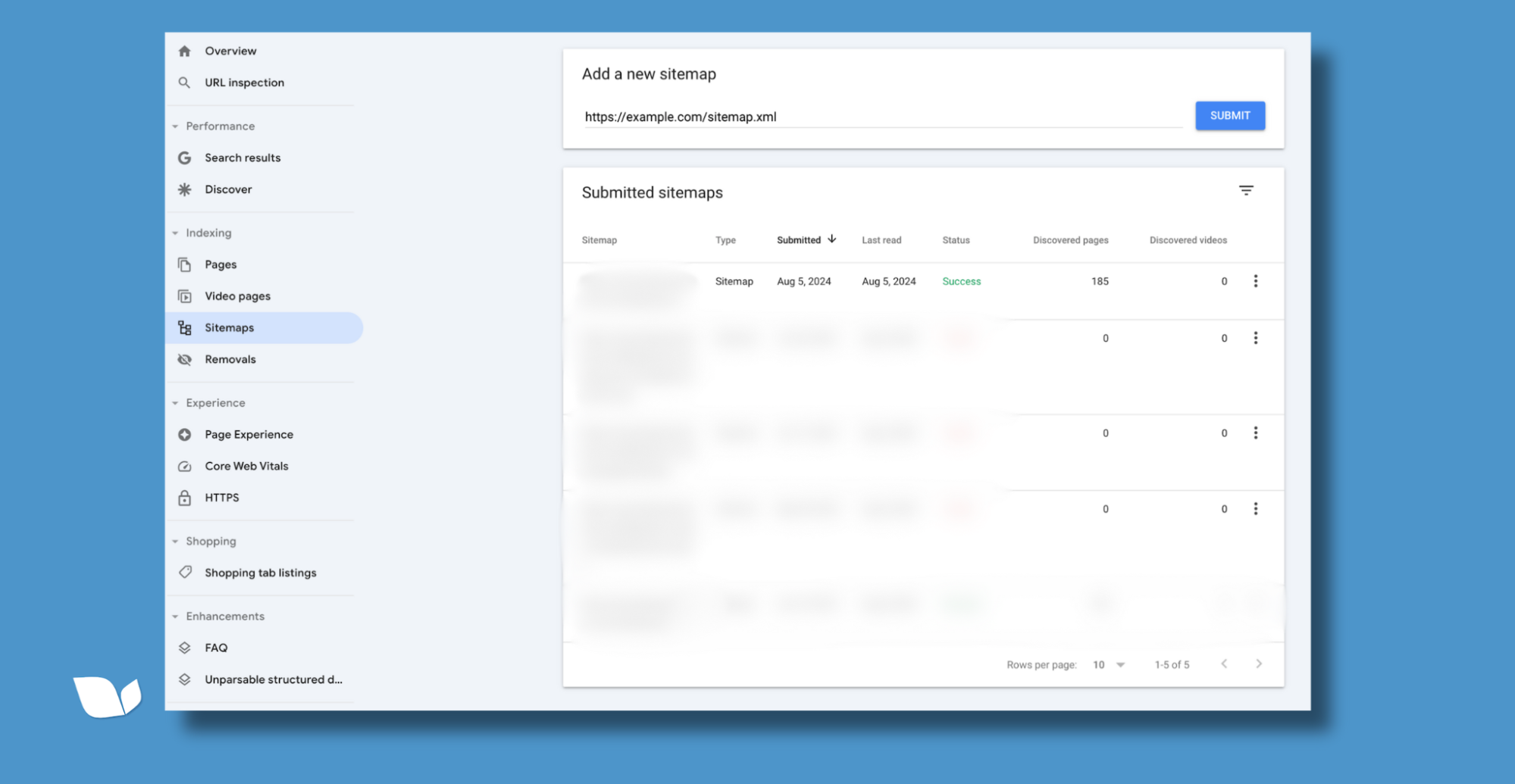1515x784 pixels.
Task: Click the Discovered videos column header
Action: (x=1188, y=240)
